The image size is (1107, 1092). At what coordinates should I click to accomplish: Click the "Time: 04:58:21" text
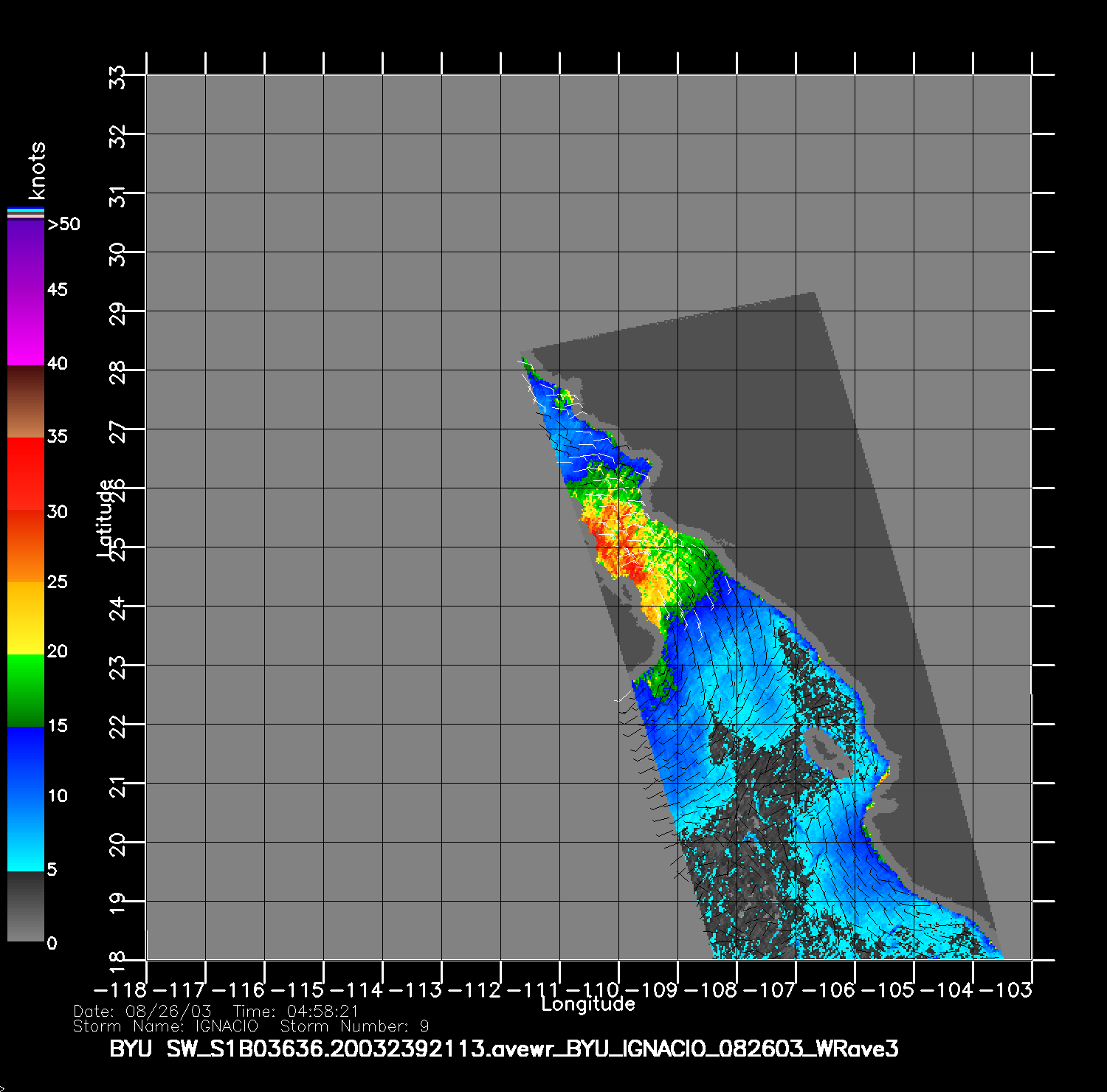tap(295, 1012)
